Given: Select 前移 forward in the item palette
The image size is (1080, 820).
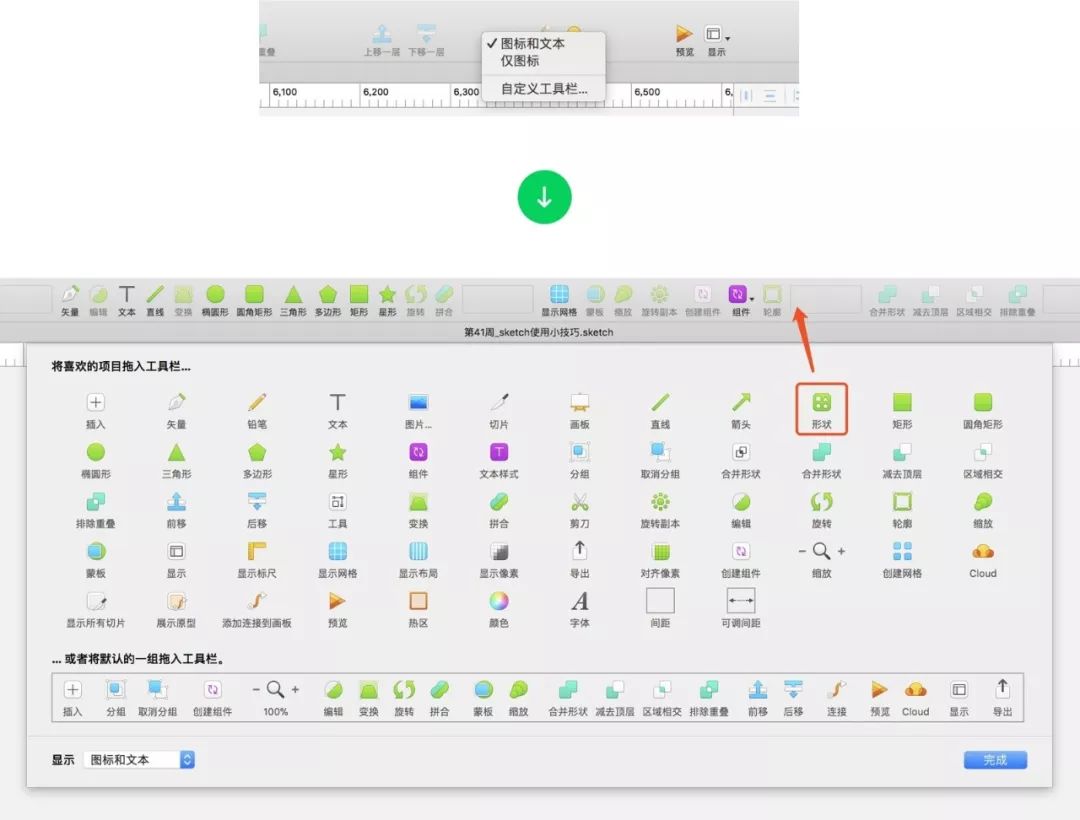Looking at the screenshot, I should pos(176,510).
